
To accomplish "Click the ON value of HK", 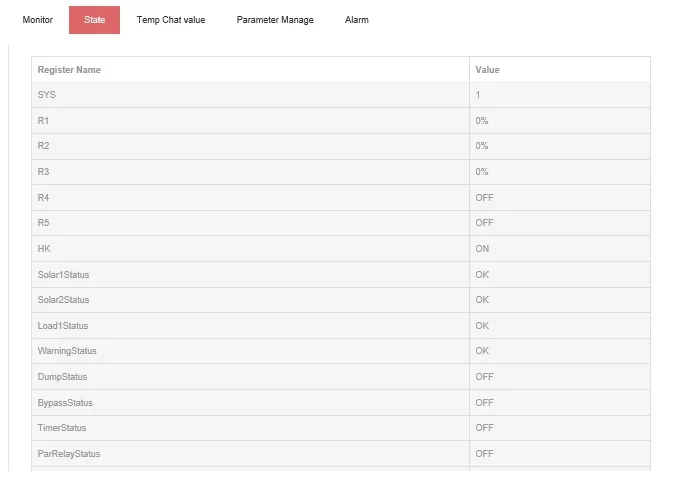I will [482, 249].
